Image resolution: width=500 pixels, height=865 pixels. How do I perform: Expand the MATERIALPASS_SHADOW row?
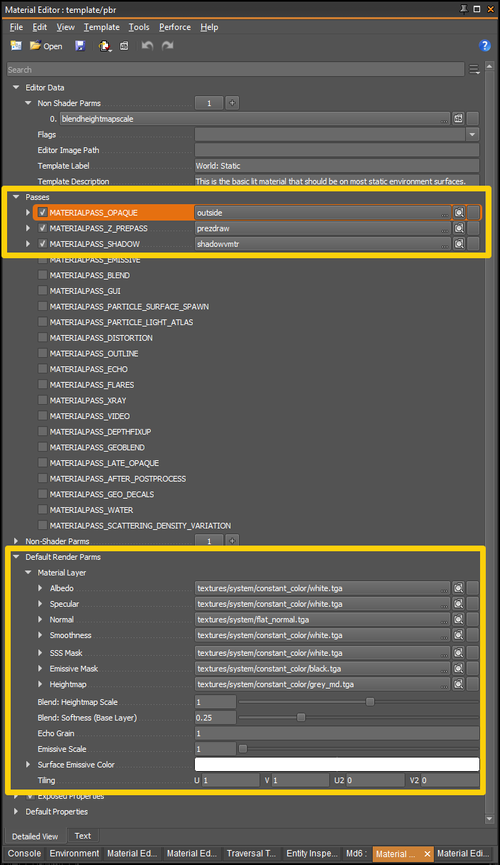(x=28, y=244)
